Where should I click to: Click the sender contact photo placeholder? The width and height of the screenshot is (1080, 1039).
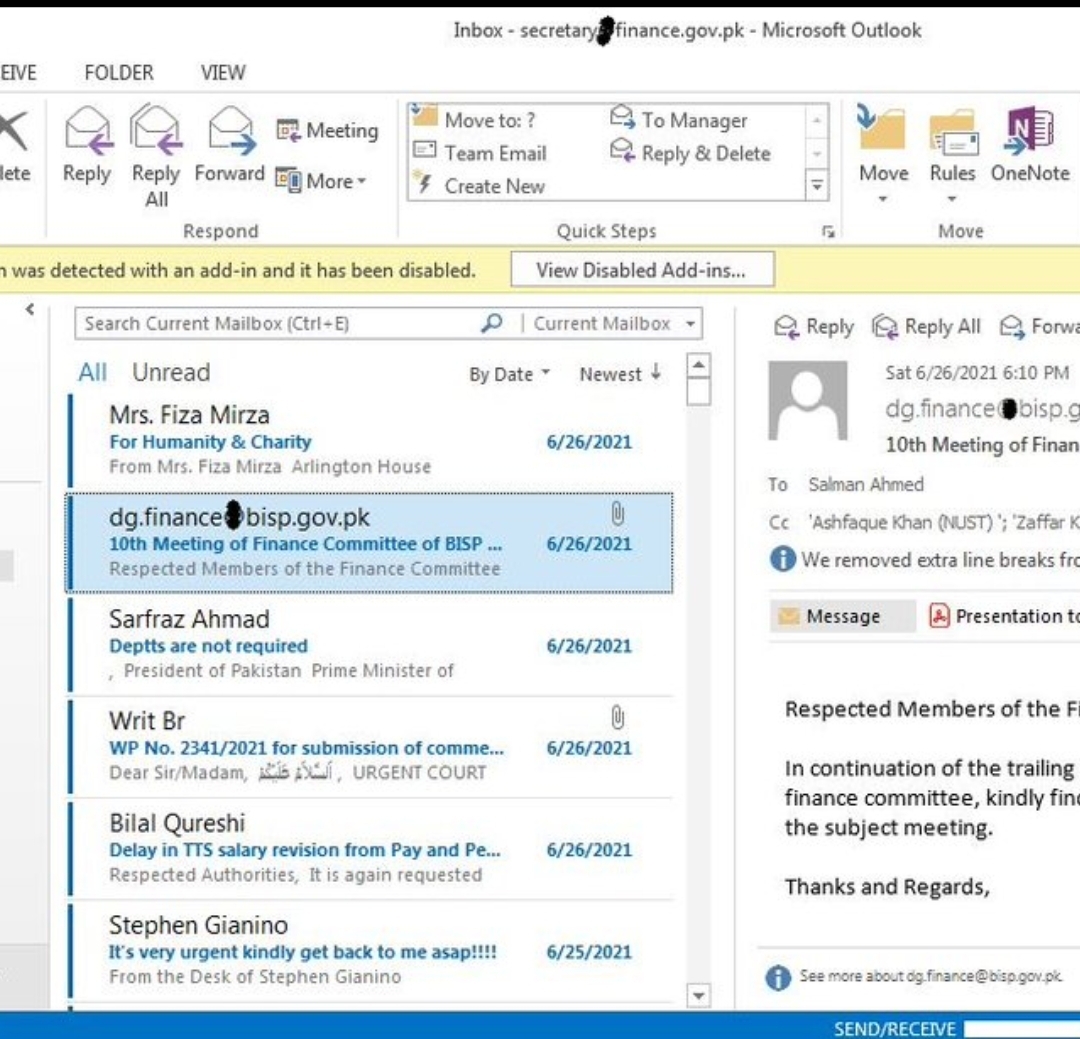(808, 400)
